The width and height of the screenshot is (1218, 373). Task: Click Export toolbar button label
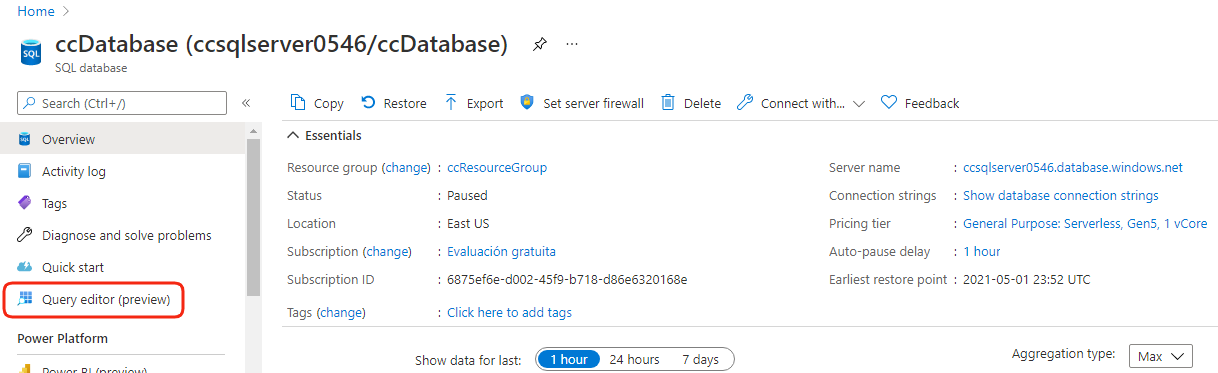pyautogui.click(x=485, y=103)
